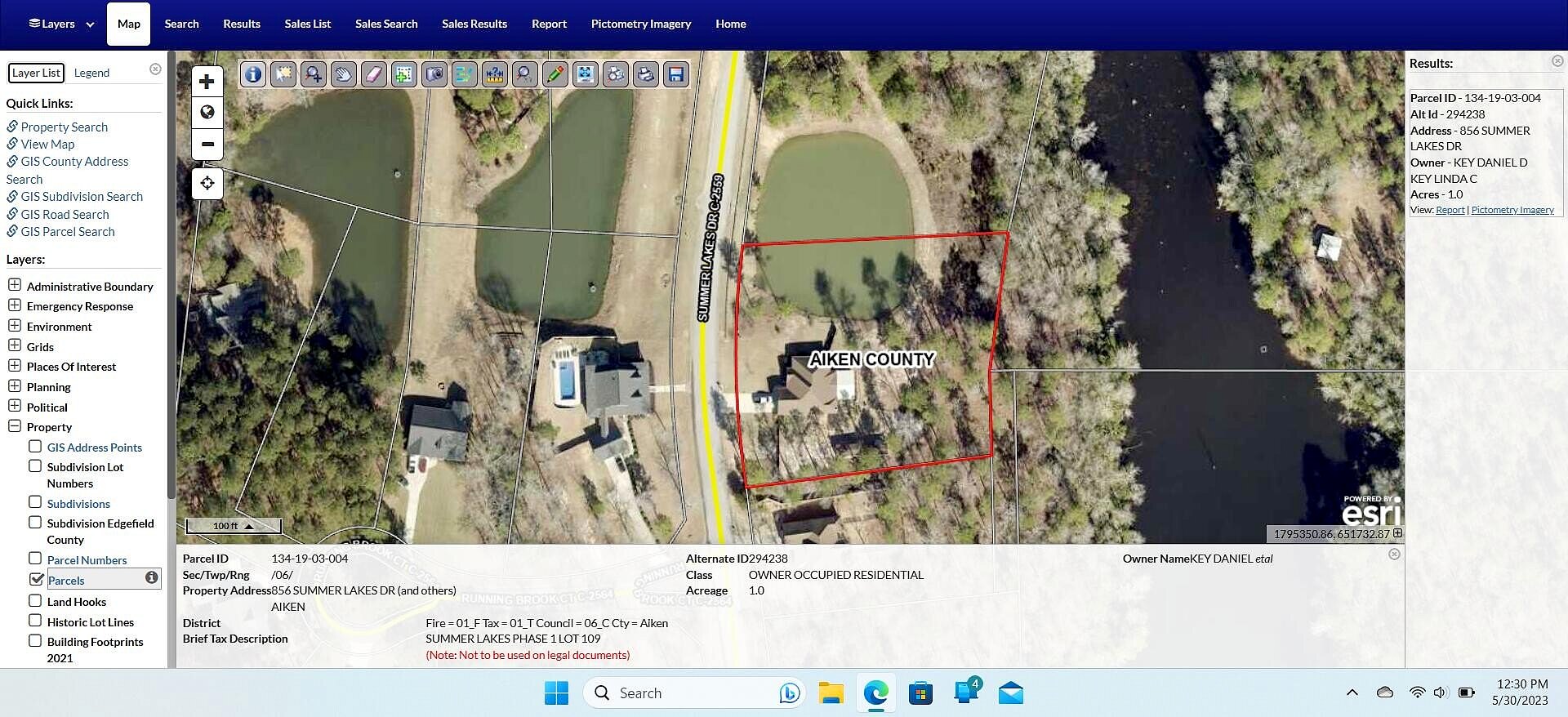The image size is (1568, 717).
Task: Click the printer icon in map toolbar
Action: click(x=646, y=74)
